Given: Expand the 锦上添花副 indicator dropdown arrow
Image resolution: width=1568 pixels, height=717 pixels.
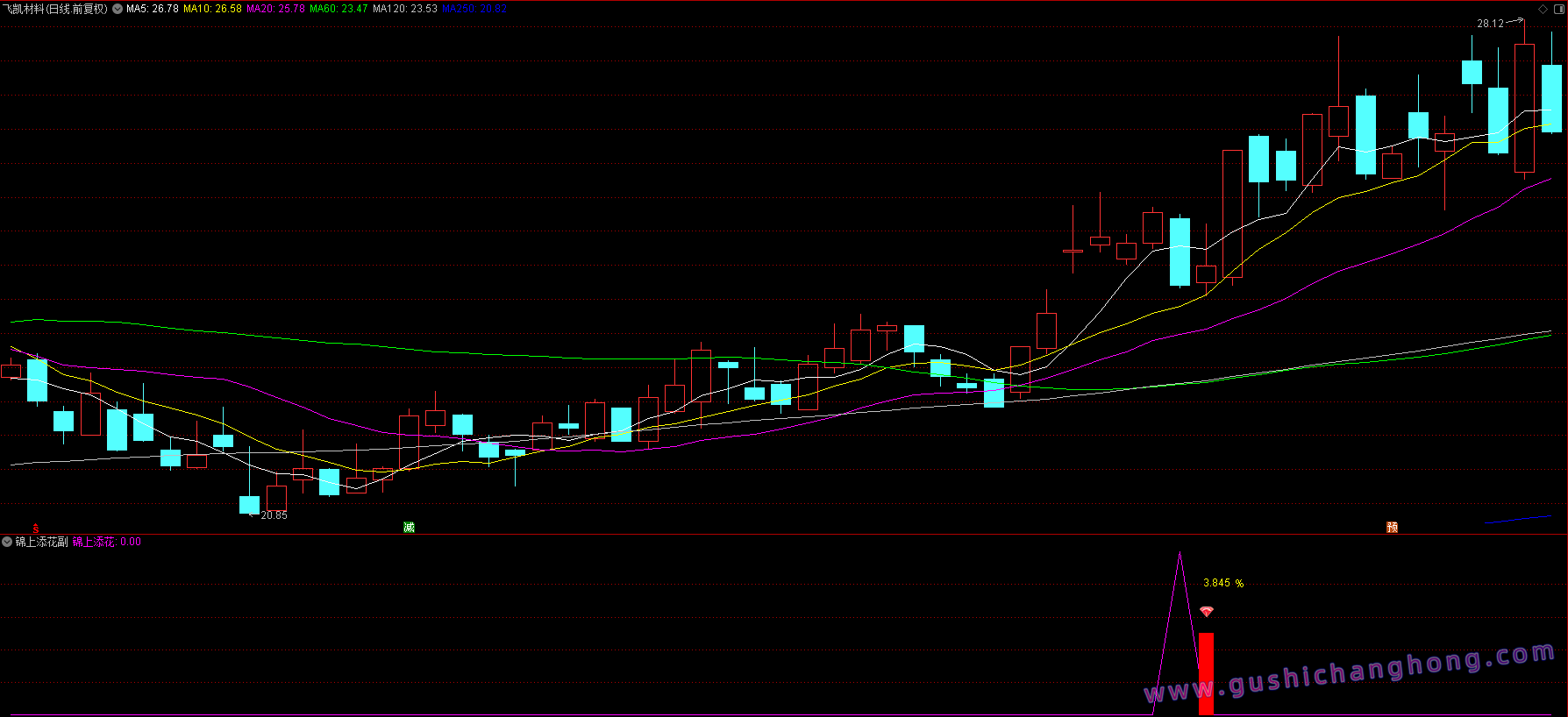Looking at the screenshot, I should coord(8,542).
